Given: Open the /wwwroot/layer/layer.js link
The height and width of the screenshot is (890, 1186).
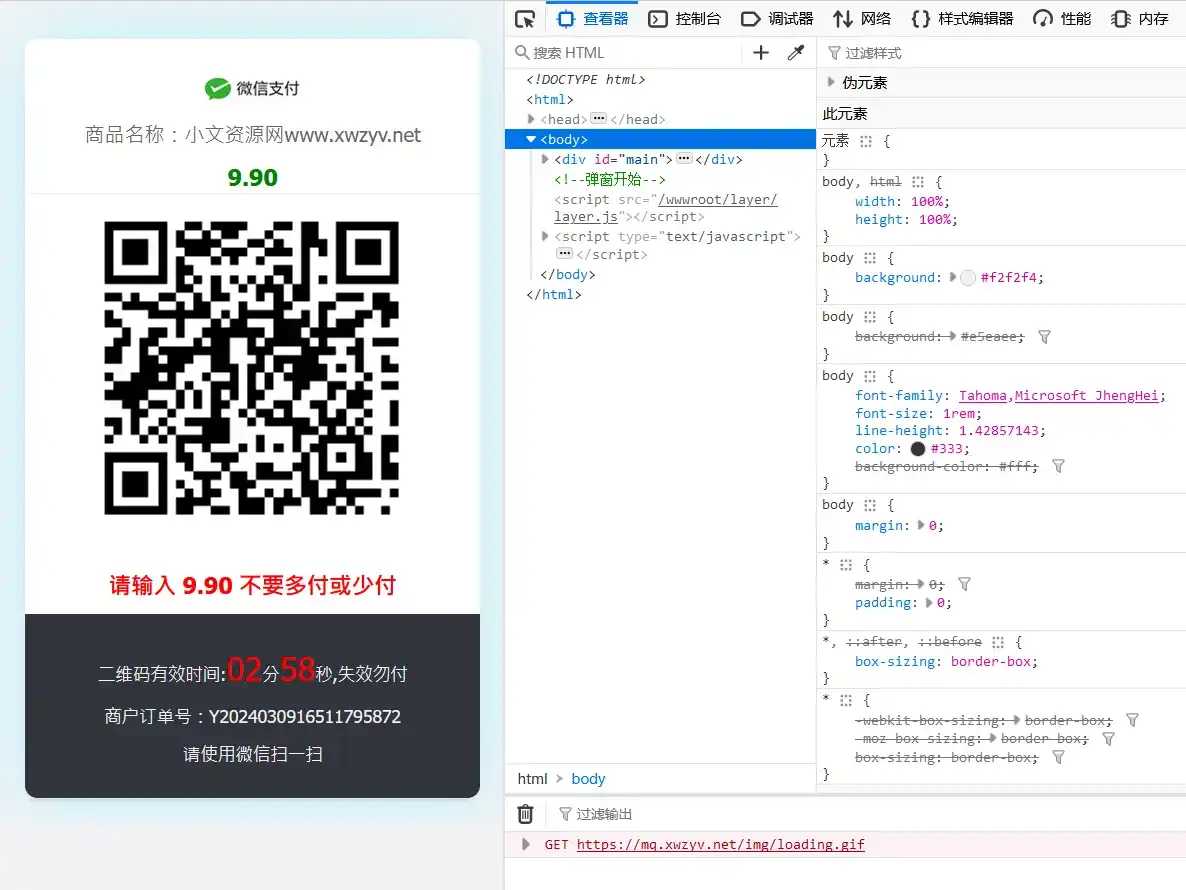Looking at the screenshot, I should point(666,208).
